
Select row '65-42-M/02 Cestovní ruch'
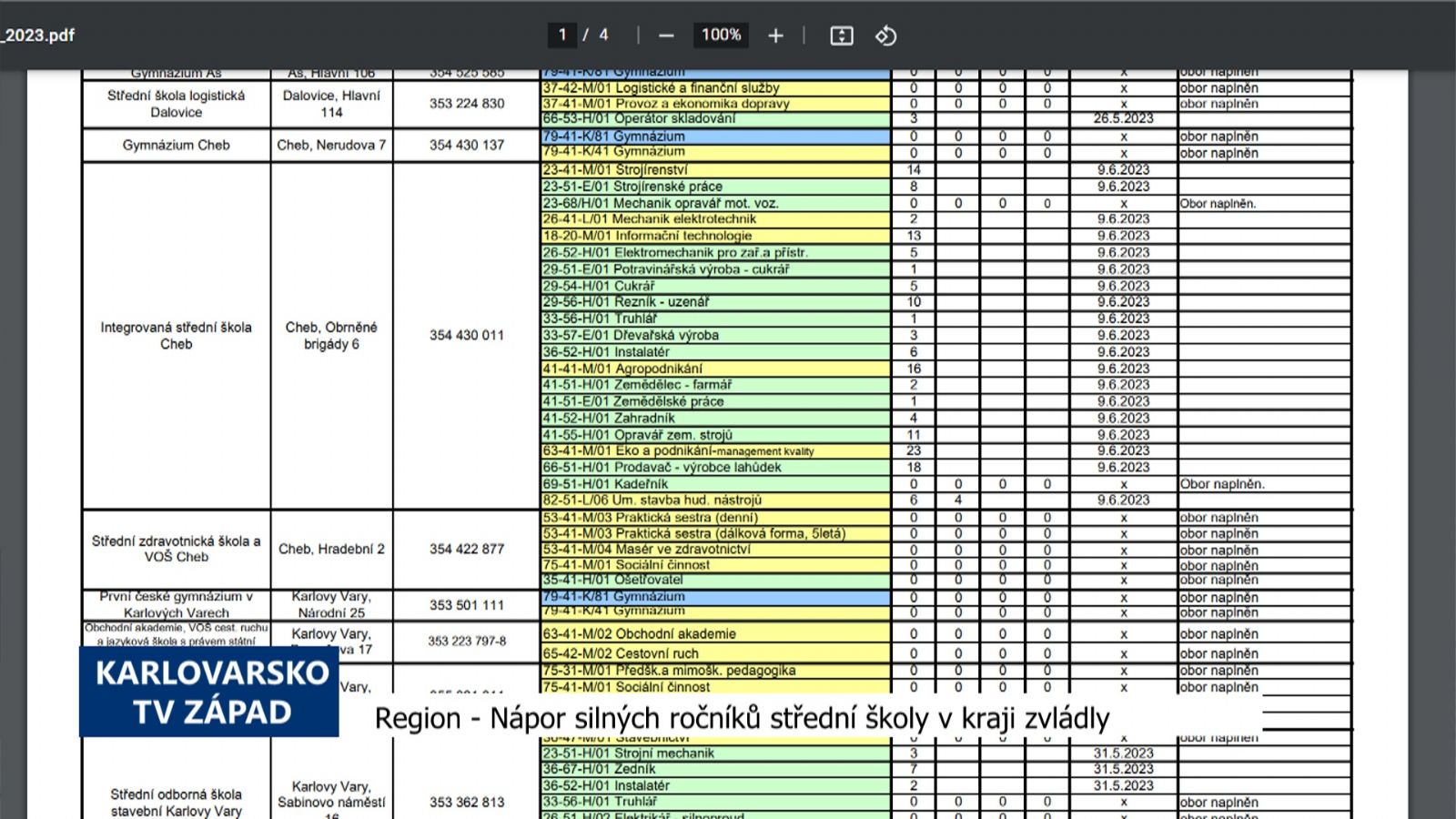tap(715, 653)
